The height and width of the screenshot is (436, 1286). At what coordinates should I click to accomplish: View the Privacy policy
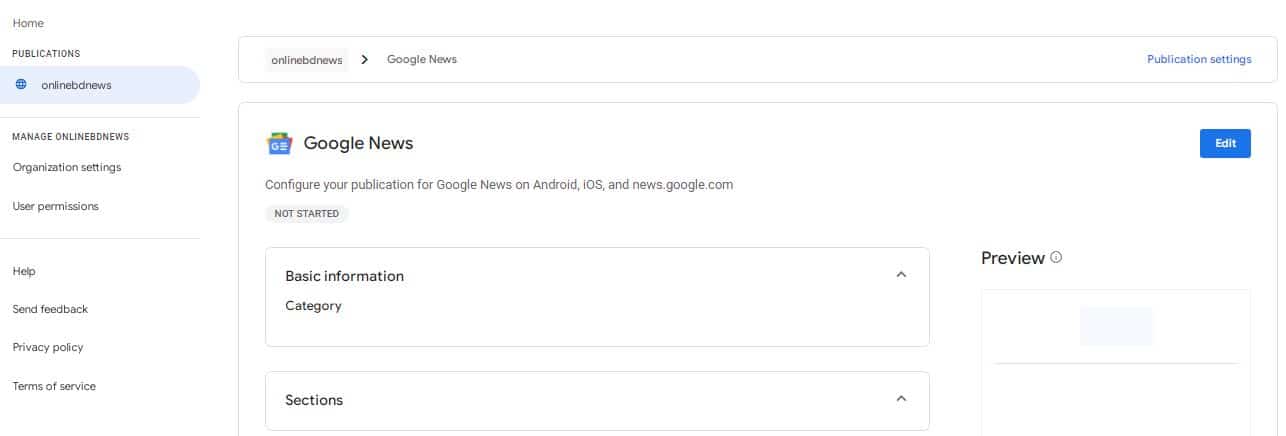coord(48,347)
